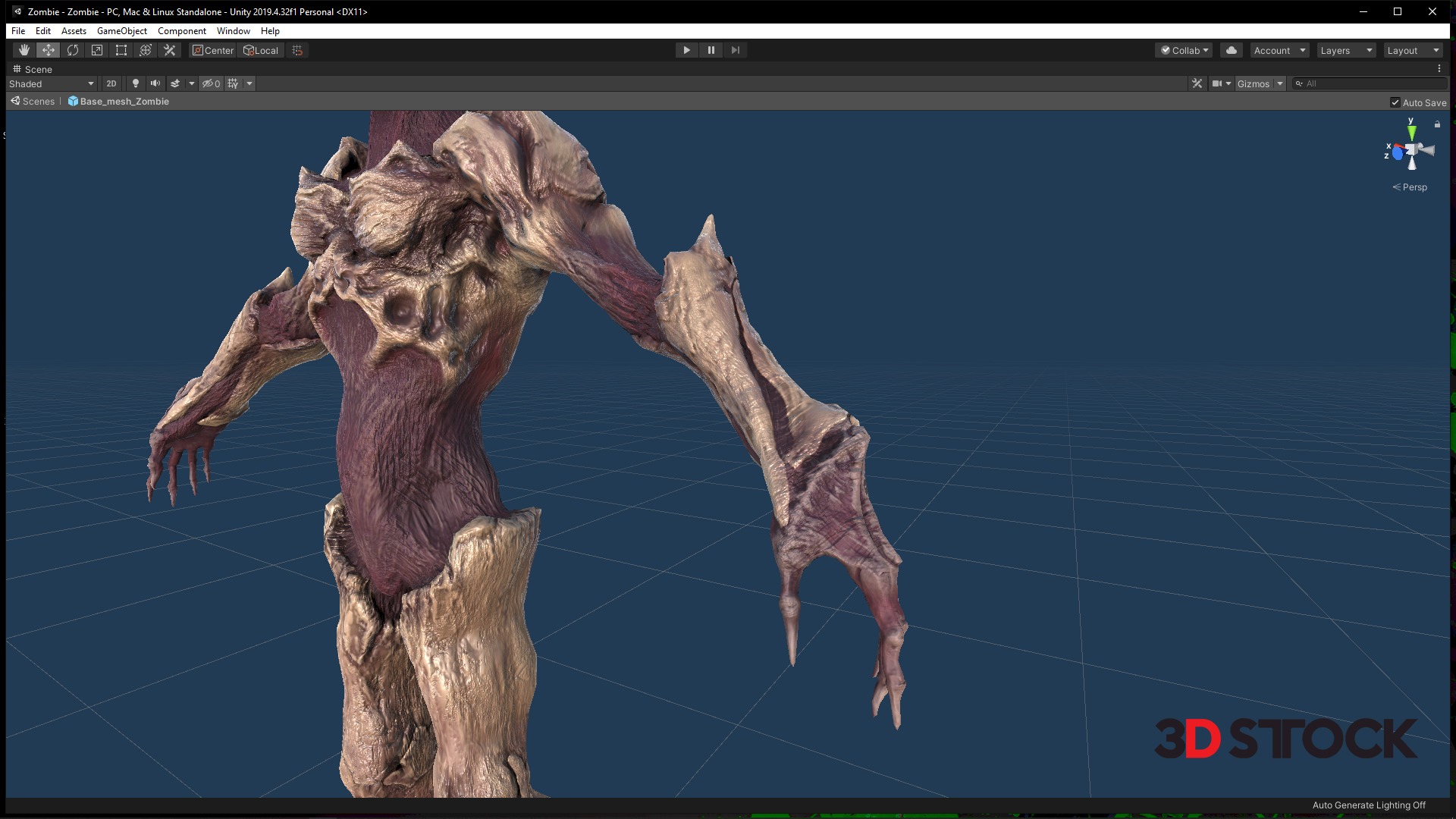Open scene tools wrench icon near Gizmos
The image size is (1456, 819).
[x=1197, y=83]
